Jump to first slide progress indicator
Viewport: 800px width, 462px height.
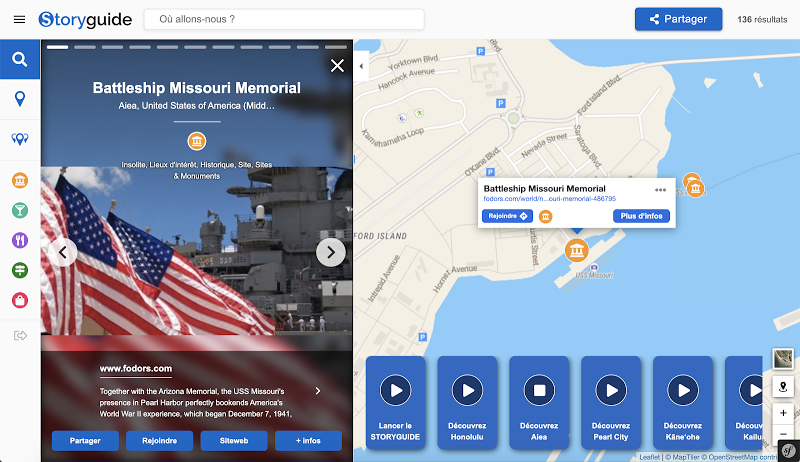(x=58, y=47)
